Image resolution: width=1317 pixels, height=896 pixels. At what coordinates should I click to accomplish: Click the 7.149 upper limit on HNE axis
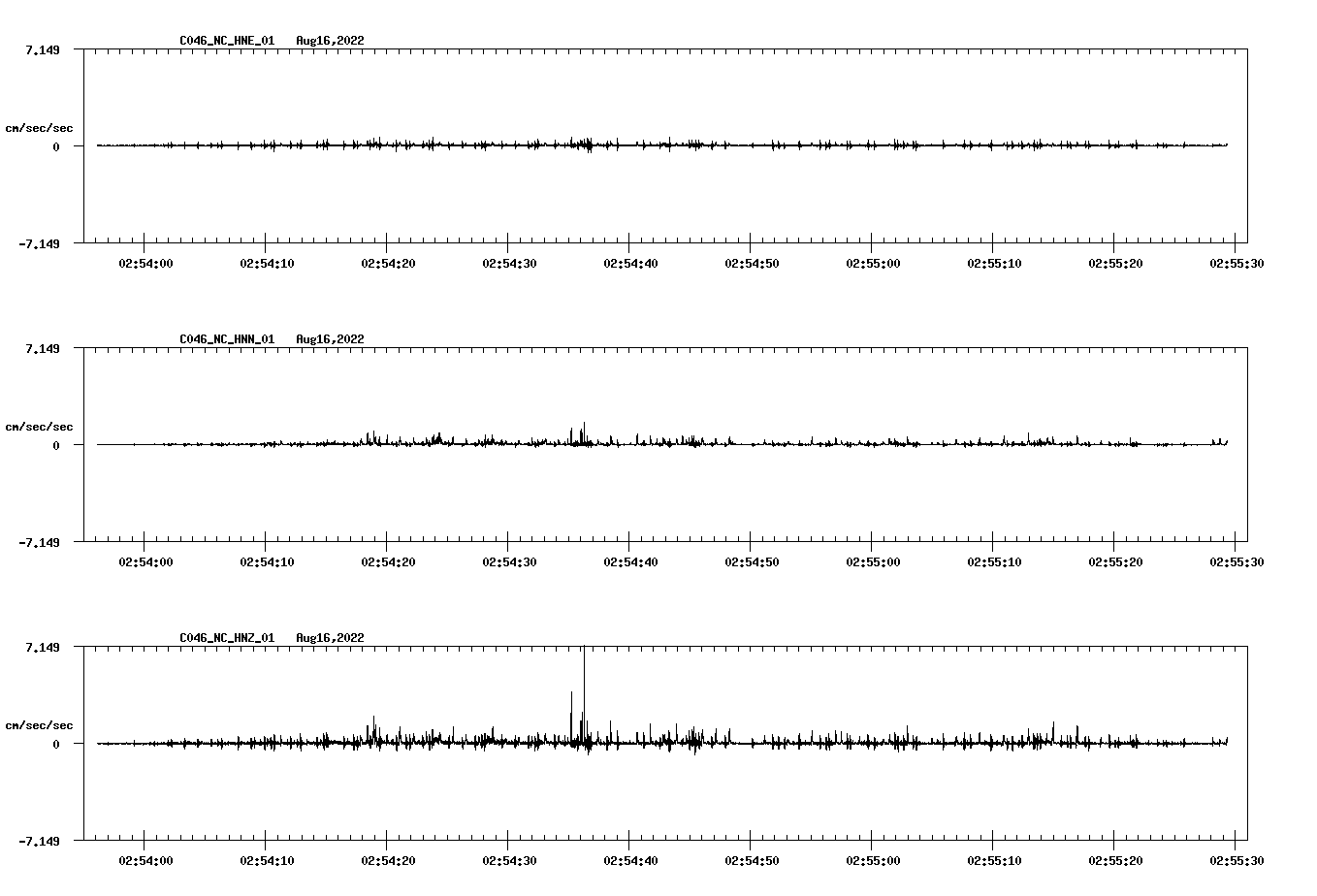[43, 49]
